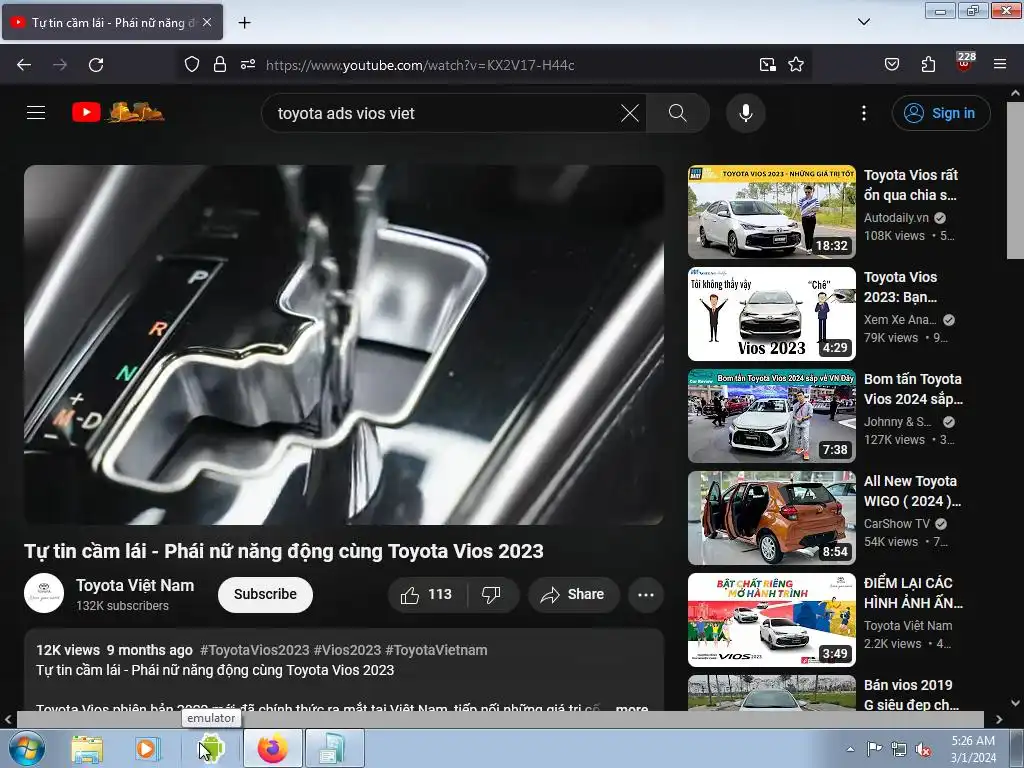The image size is (1024, 768).
Task: Open 'Toyota Vios rất ổn' video title
Action: tap(910, 185)
